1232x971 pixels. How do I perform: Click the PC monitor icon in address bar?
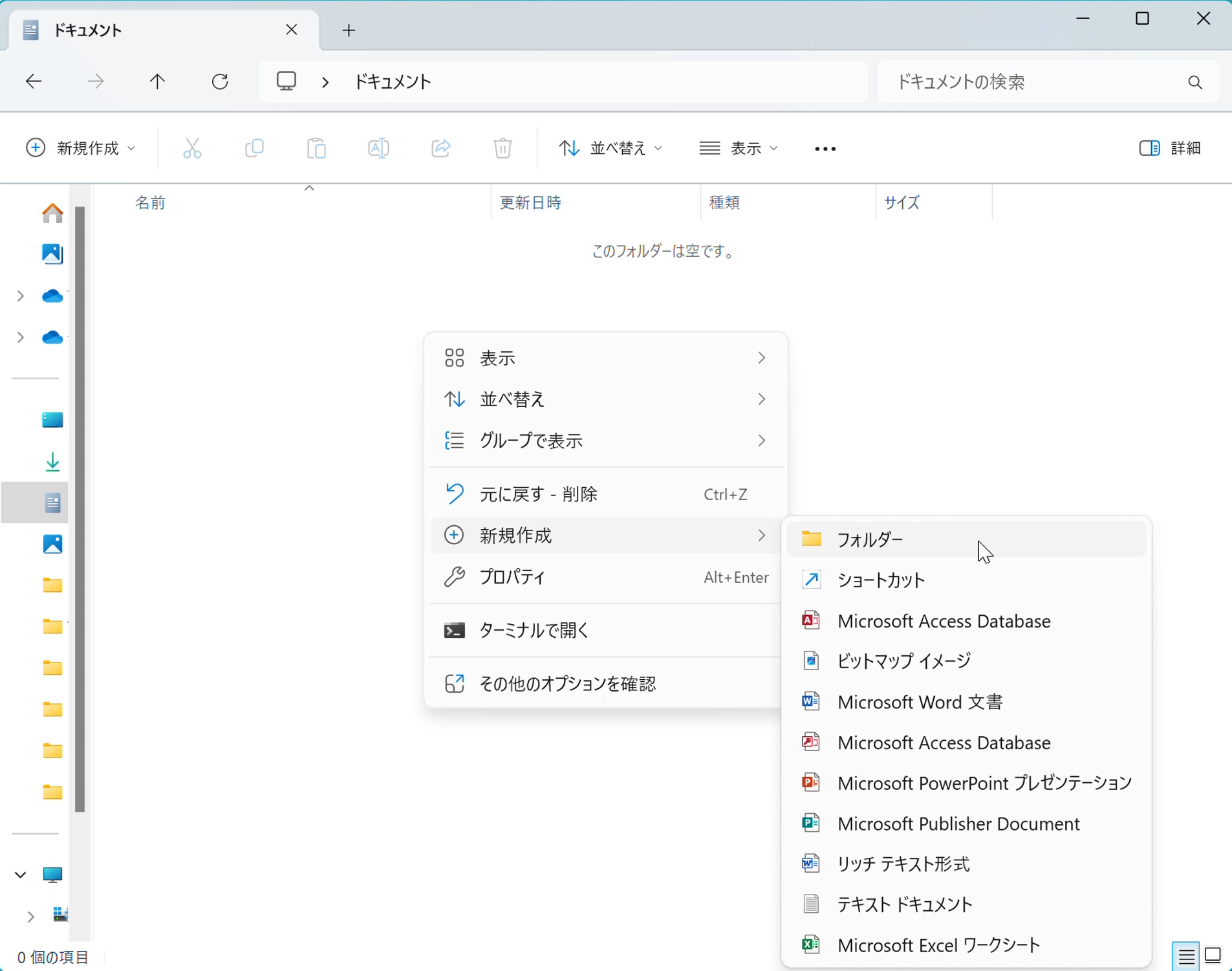tap(286, 82)
